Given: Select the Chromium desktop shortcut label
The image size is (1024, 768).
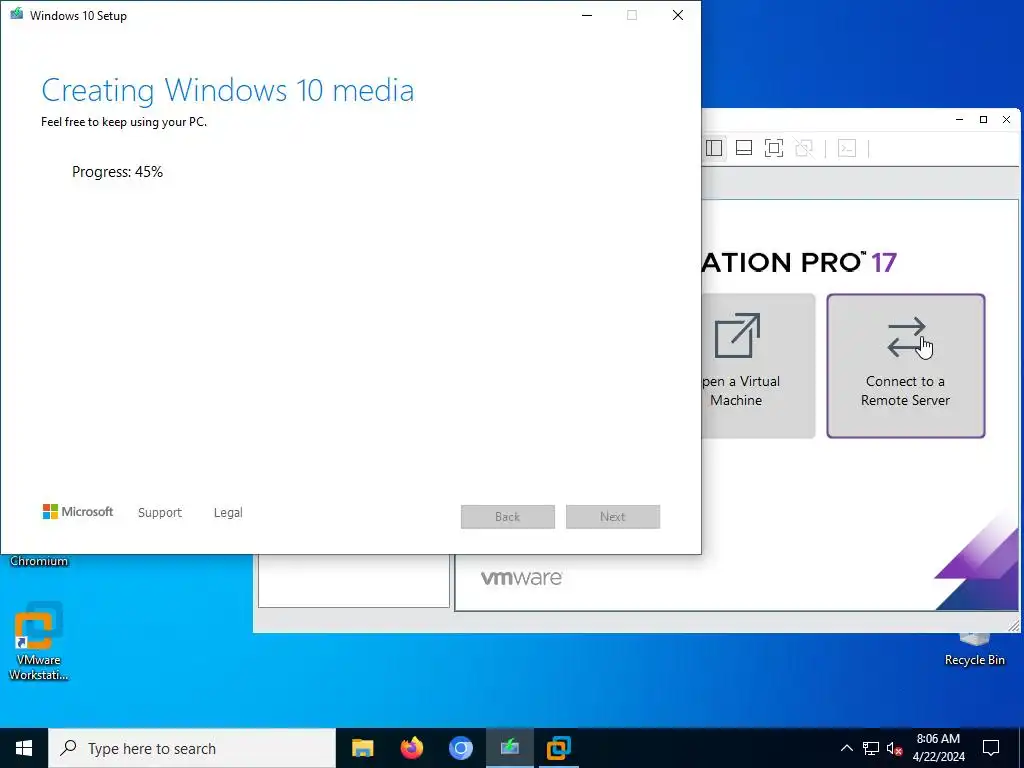Looking at the screenshot, I should [x=39, y=561].
